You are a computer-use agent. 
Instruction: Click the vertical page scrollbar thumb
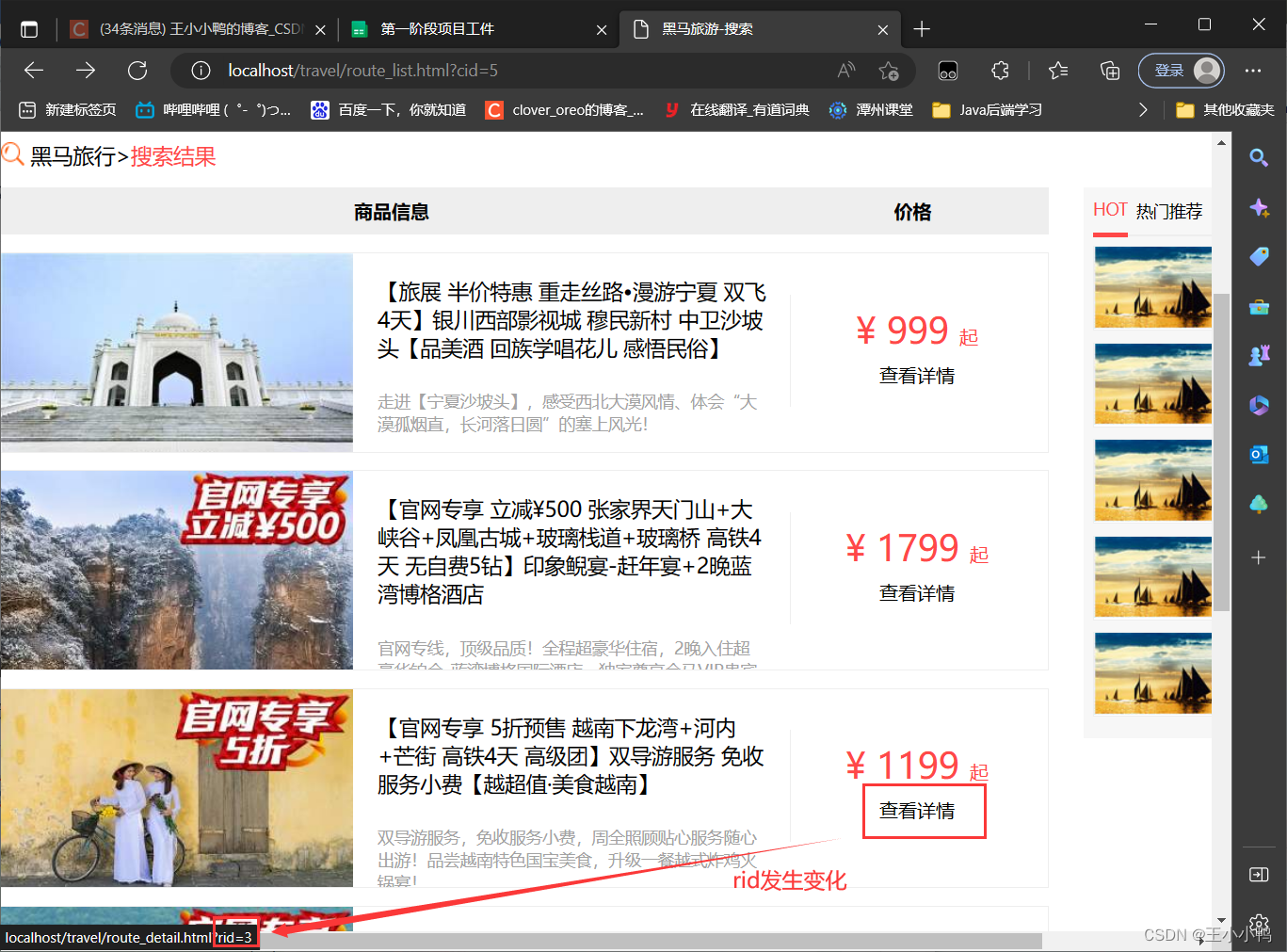(1222, 452)
